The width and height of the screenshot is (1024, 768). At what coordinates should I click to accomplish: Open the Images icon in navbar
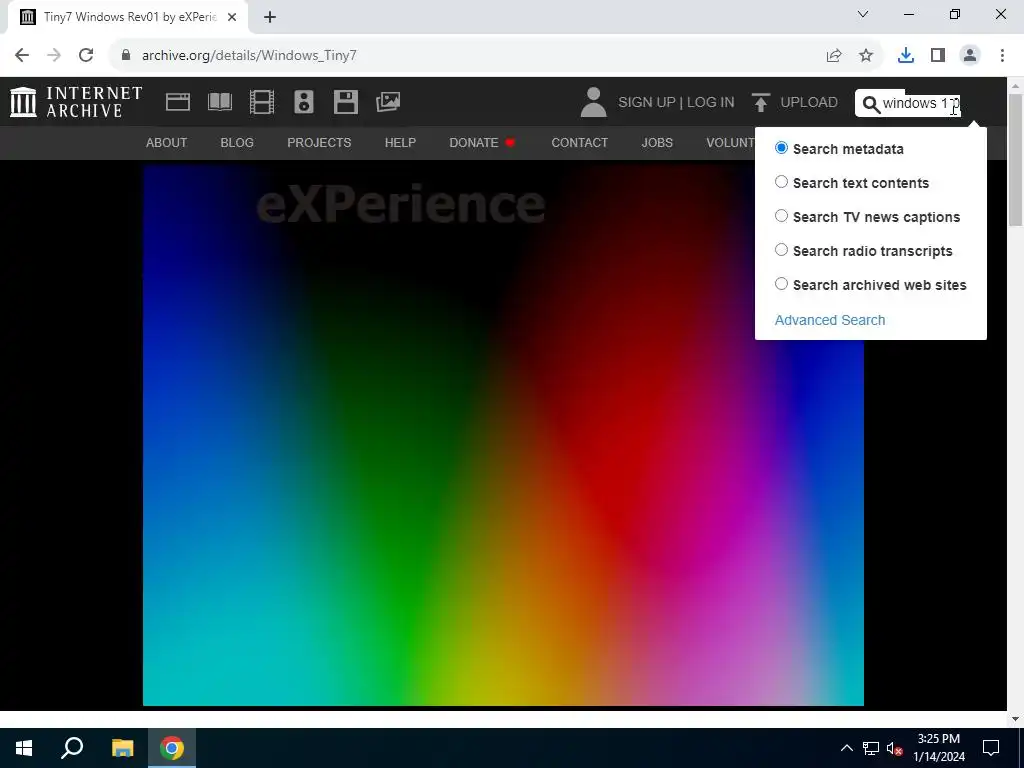pos(388,102)
